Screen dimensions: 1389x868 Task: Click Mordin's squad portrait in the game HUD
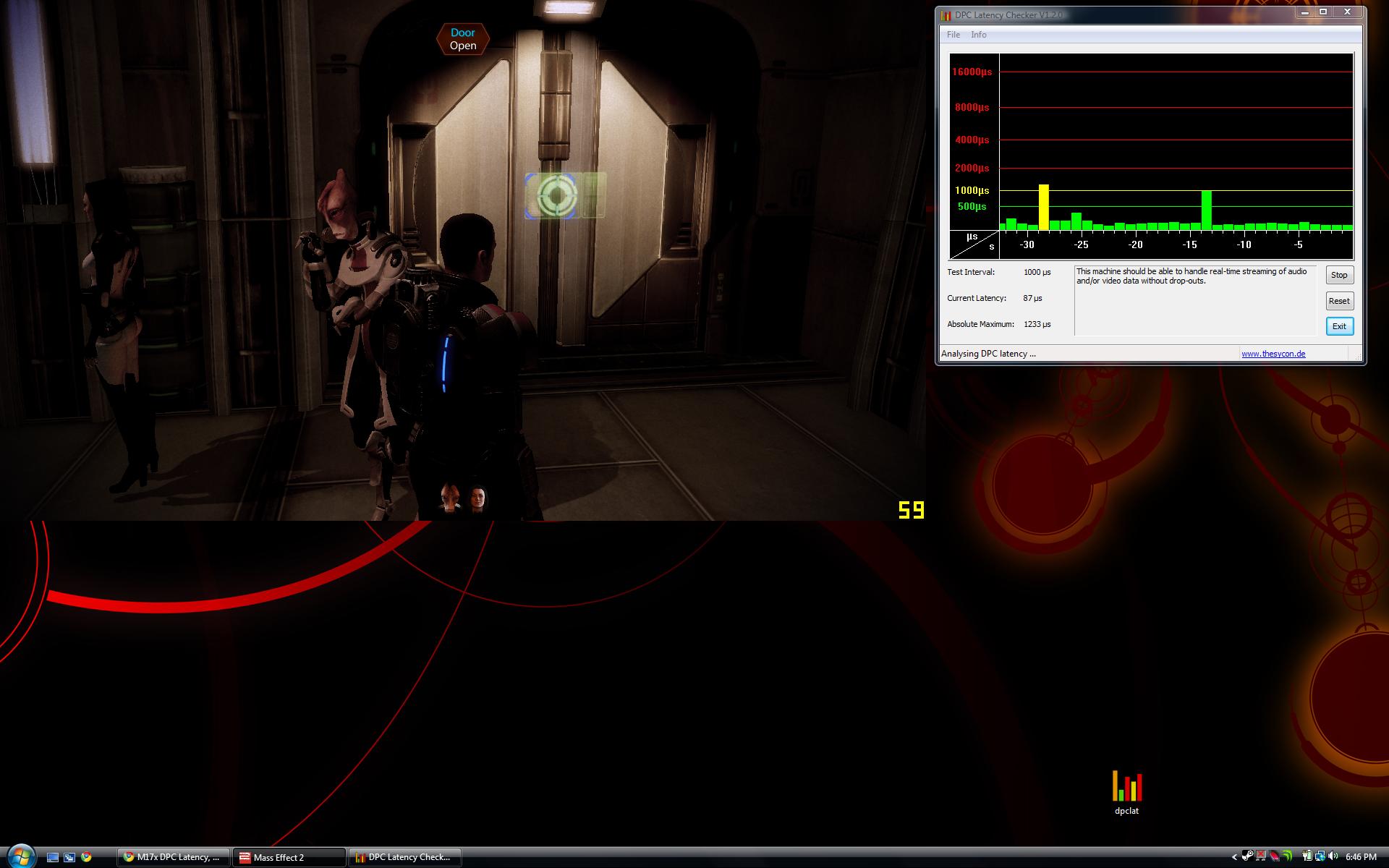point(451,498)
